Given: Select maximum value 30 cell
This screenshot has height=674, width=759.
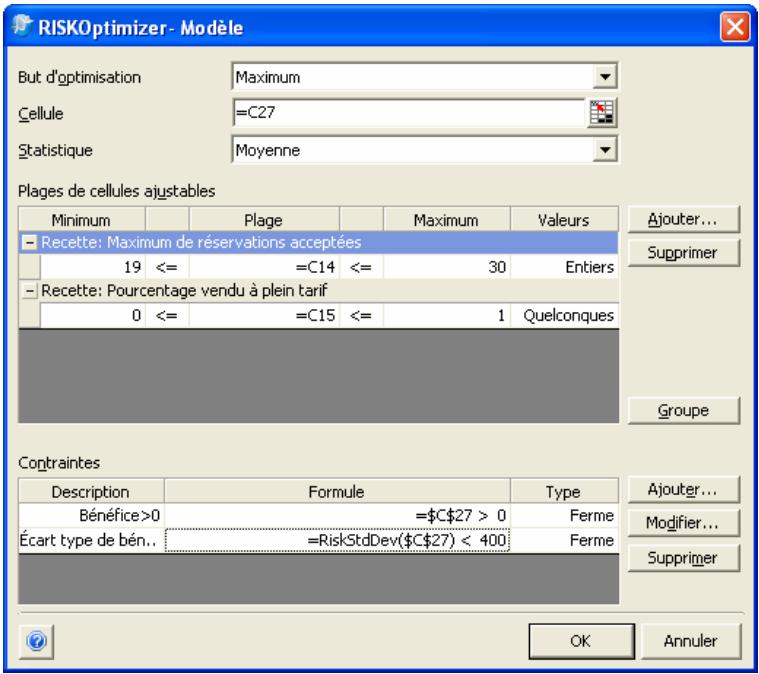Looking at the screenshot, I should (x=446, y=267).
